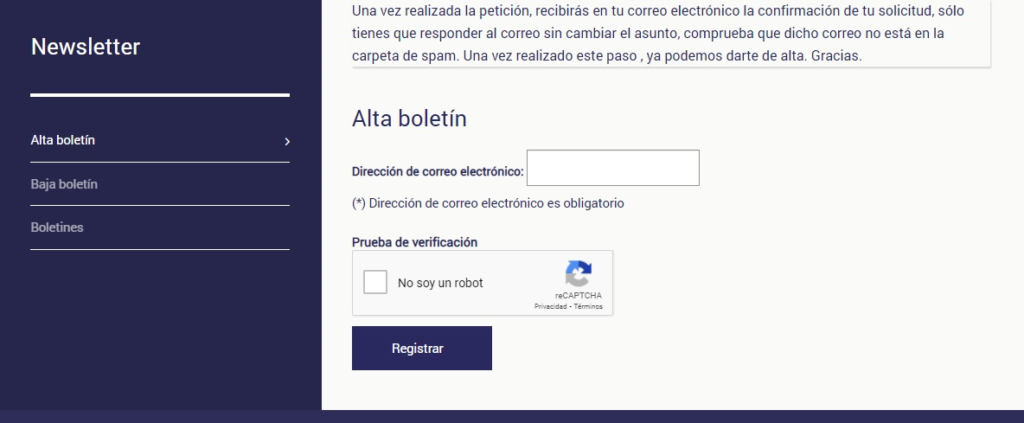Open the Alta boletín sidebar item

(x=63, y=141)
